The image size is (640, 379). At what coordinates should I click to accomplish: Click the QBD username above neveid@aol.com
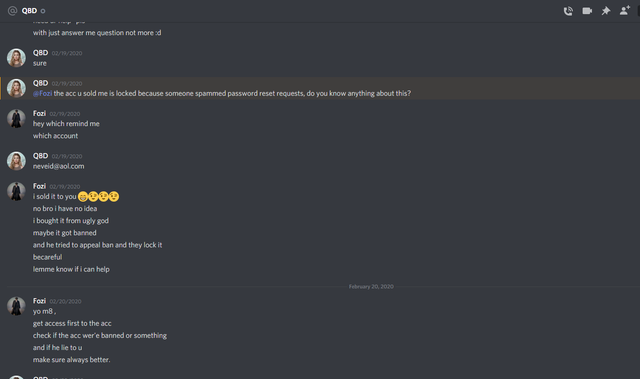coord(40,155)
